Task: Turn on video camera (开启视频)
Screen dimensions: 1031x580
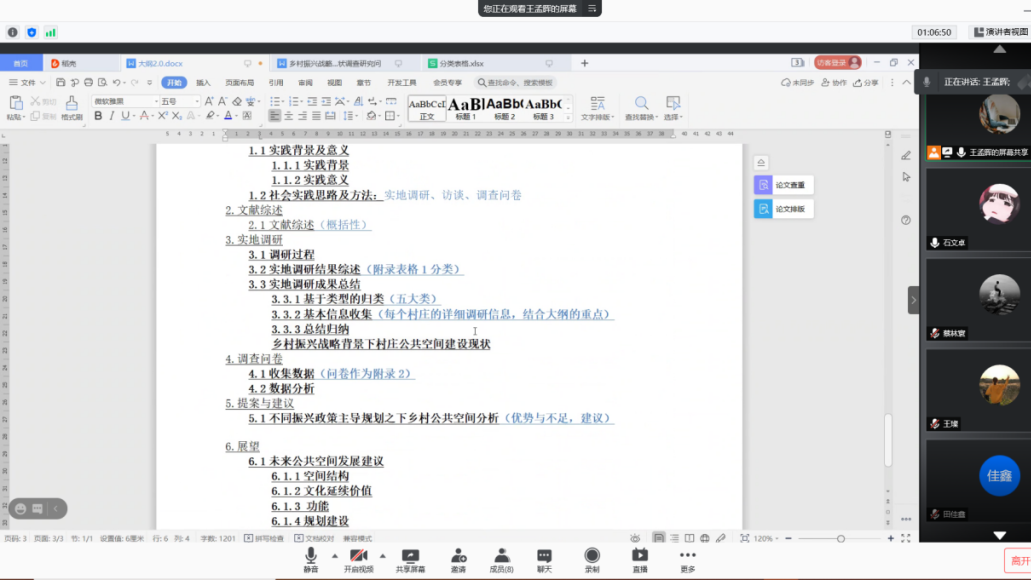Action: tap(357, 560)
